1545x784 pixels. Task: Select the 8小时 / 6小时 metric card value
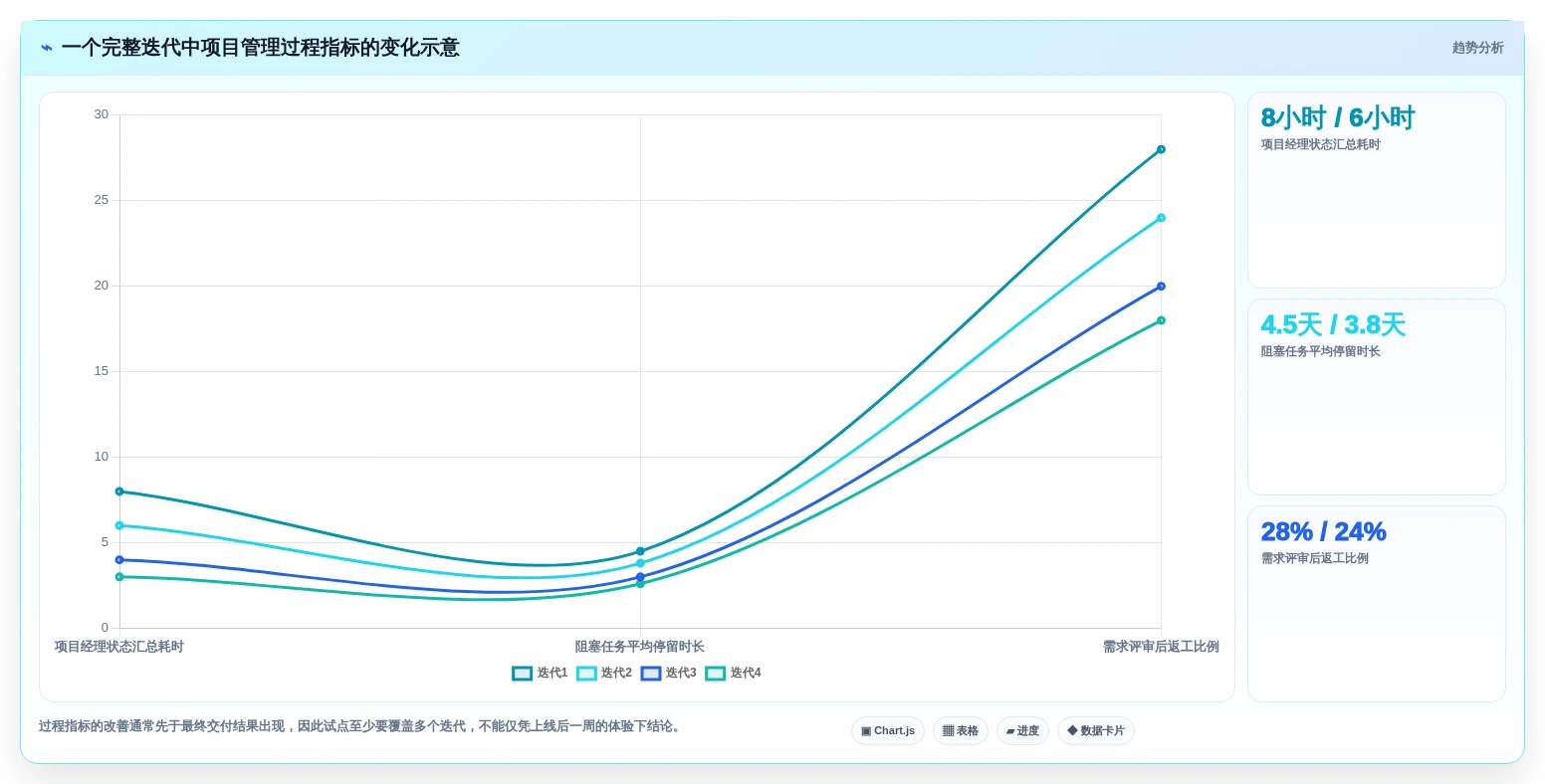point(1337,118)
